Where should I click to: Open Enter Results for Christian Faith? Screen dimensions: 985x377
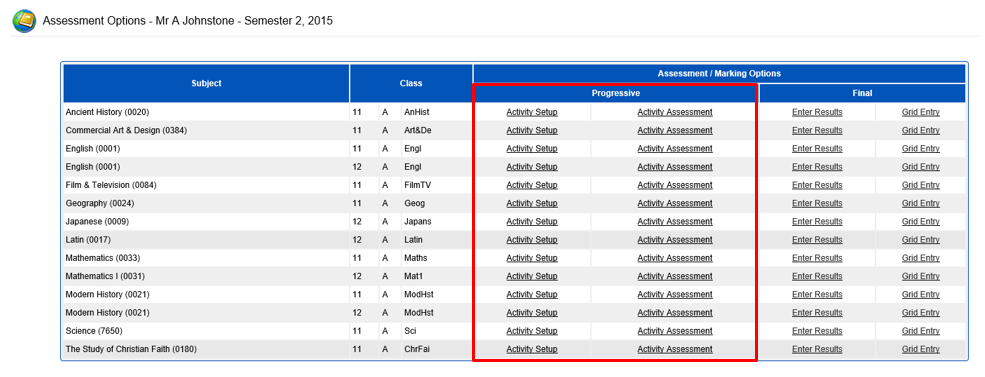[817, 349]
